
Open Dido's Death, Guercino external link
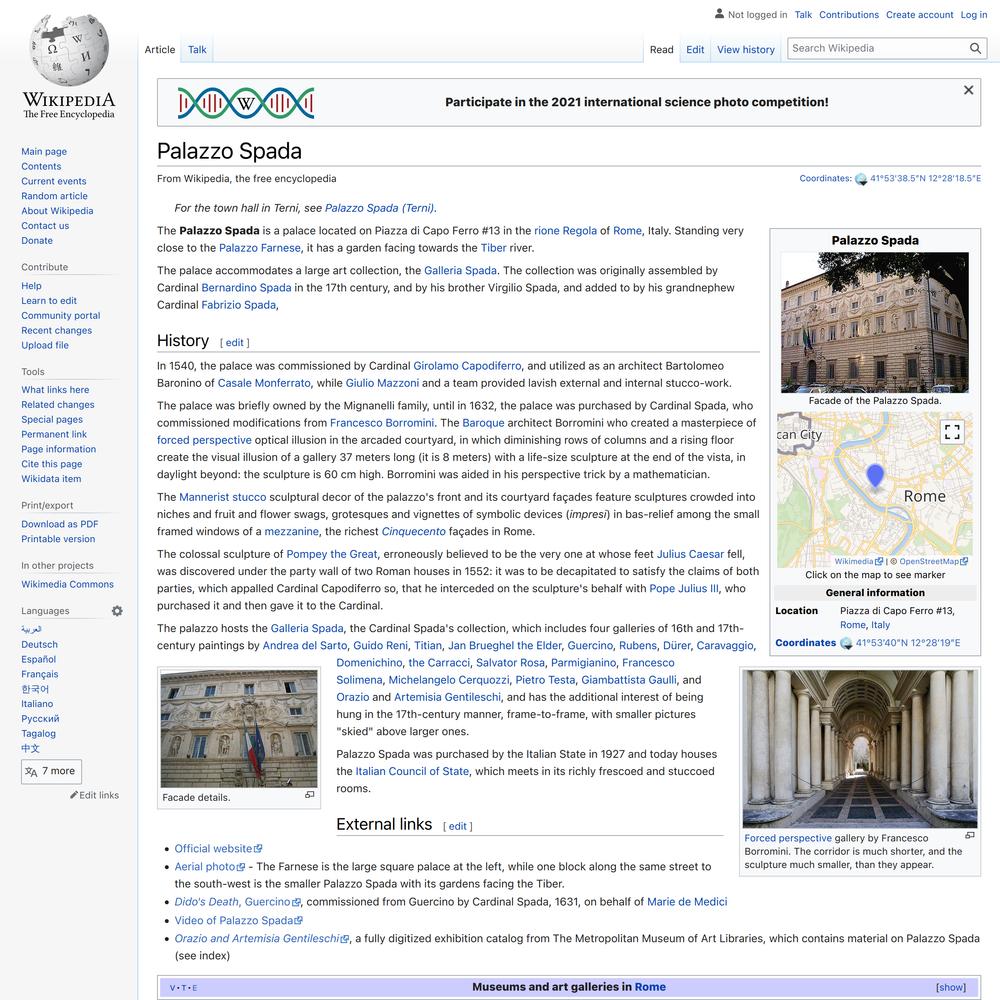click(237, 902)
